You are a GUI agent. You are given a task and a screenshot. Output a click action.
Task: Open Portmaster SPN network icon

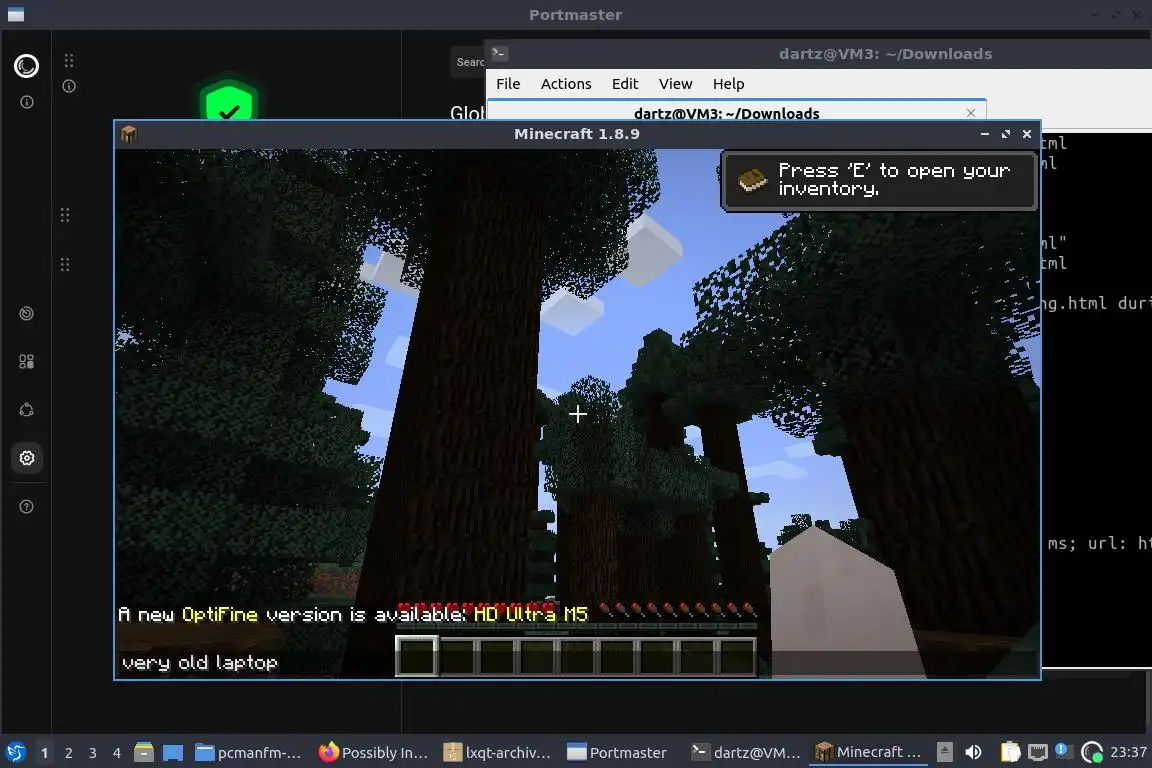[26, 410]
